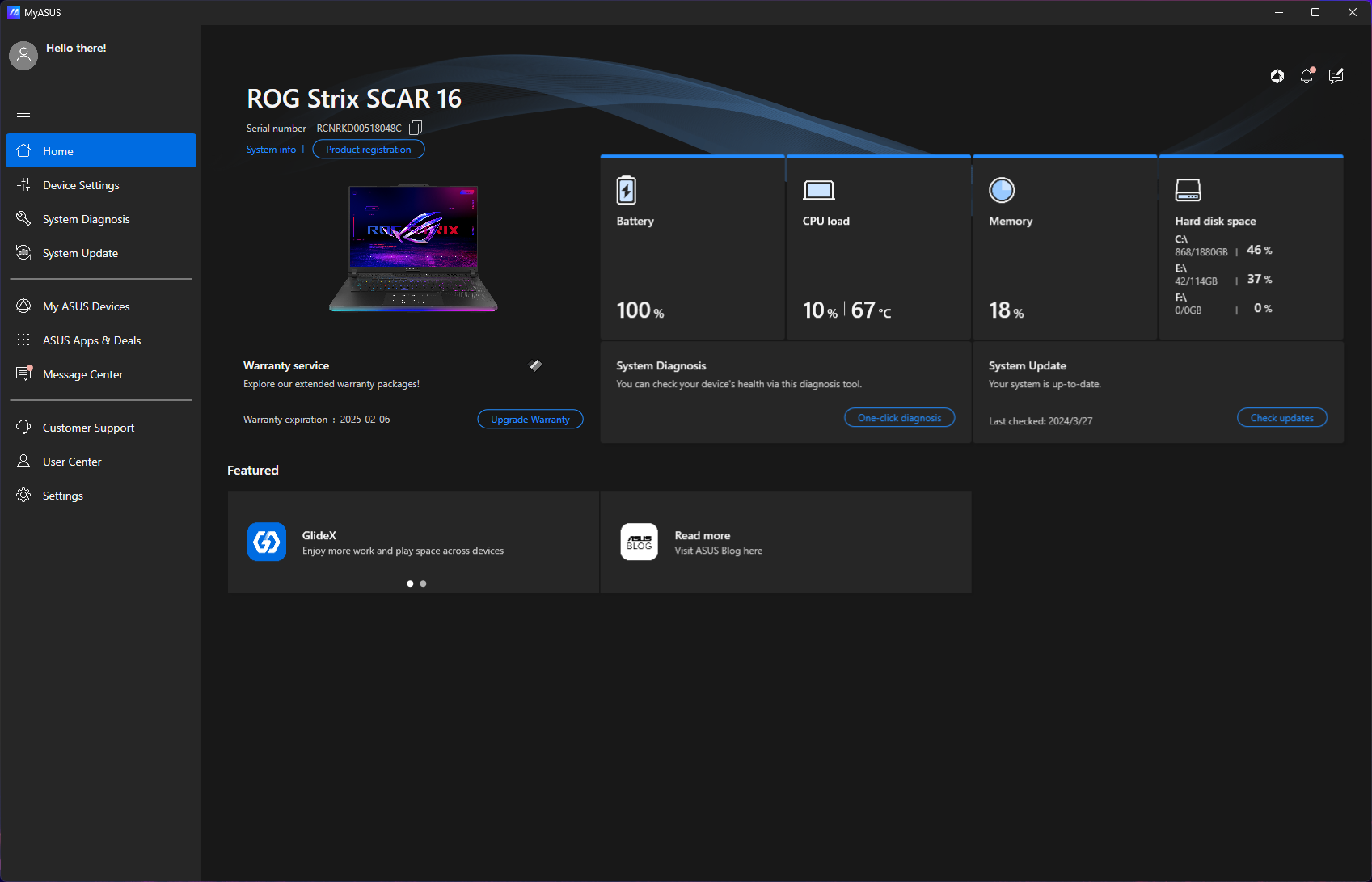Image resolution: width=1372 pixels, height=882 pixels.
Task: Click the Upgrade Warranty button
Action: [x=530, y=419]
